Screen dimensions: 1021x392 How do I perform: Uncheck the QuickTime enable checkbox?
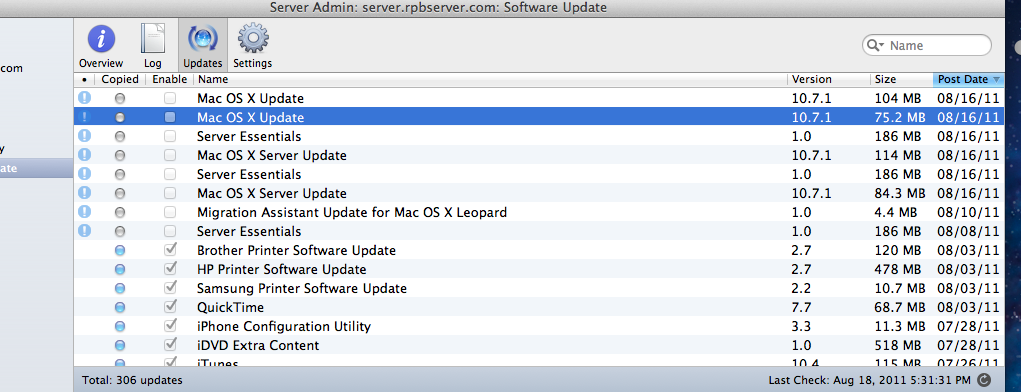click(x=171, y=306)
